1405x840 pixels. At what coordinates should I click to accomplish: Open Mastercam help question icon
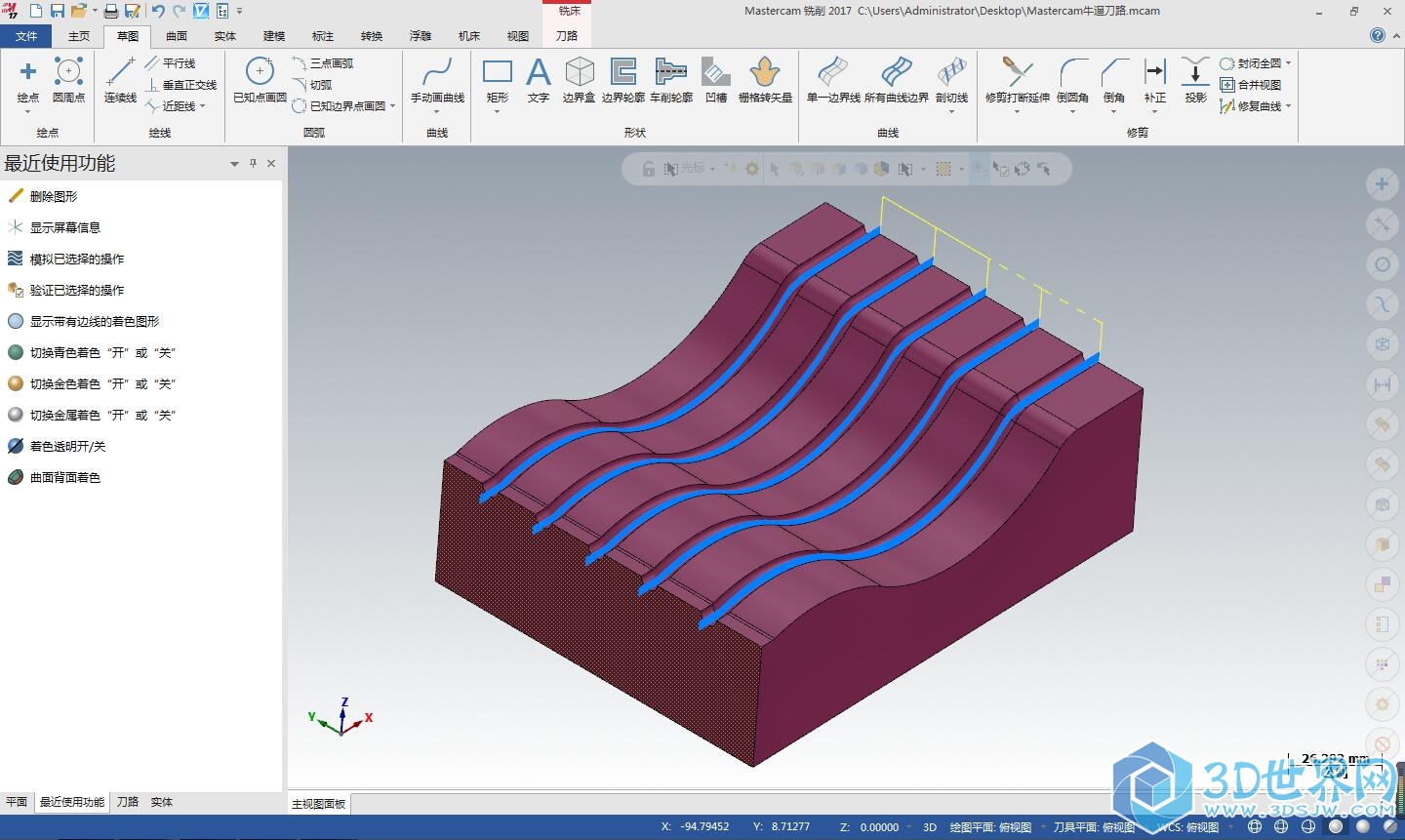(x=1378, y=35)
